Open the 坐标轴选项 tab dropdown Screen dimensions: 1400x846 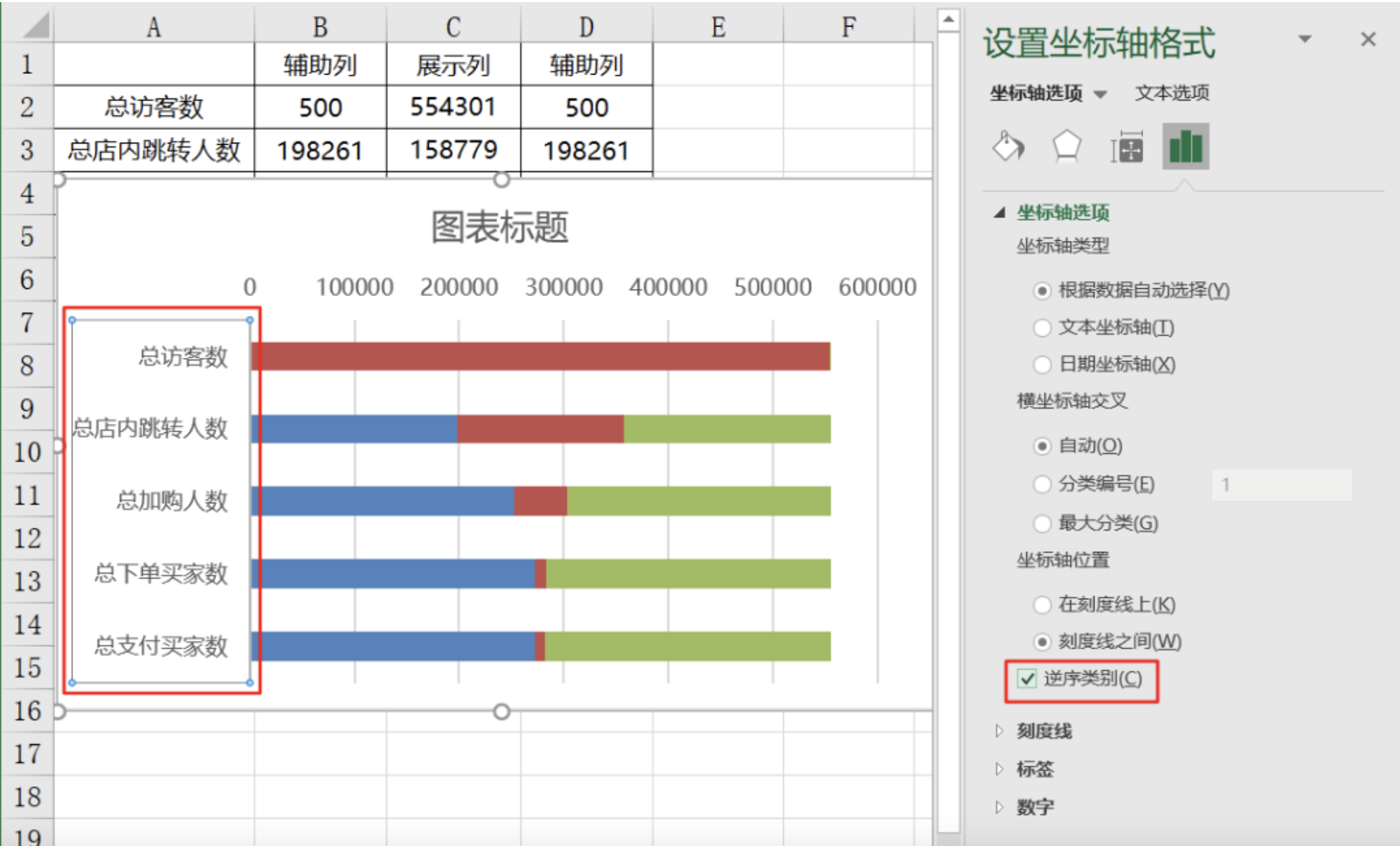(x=1100, y=94)
